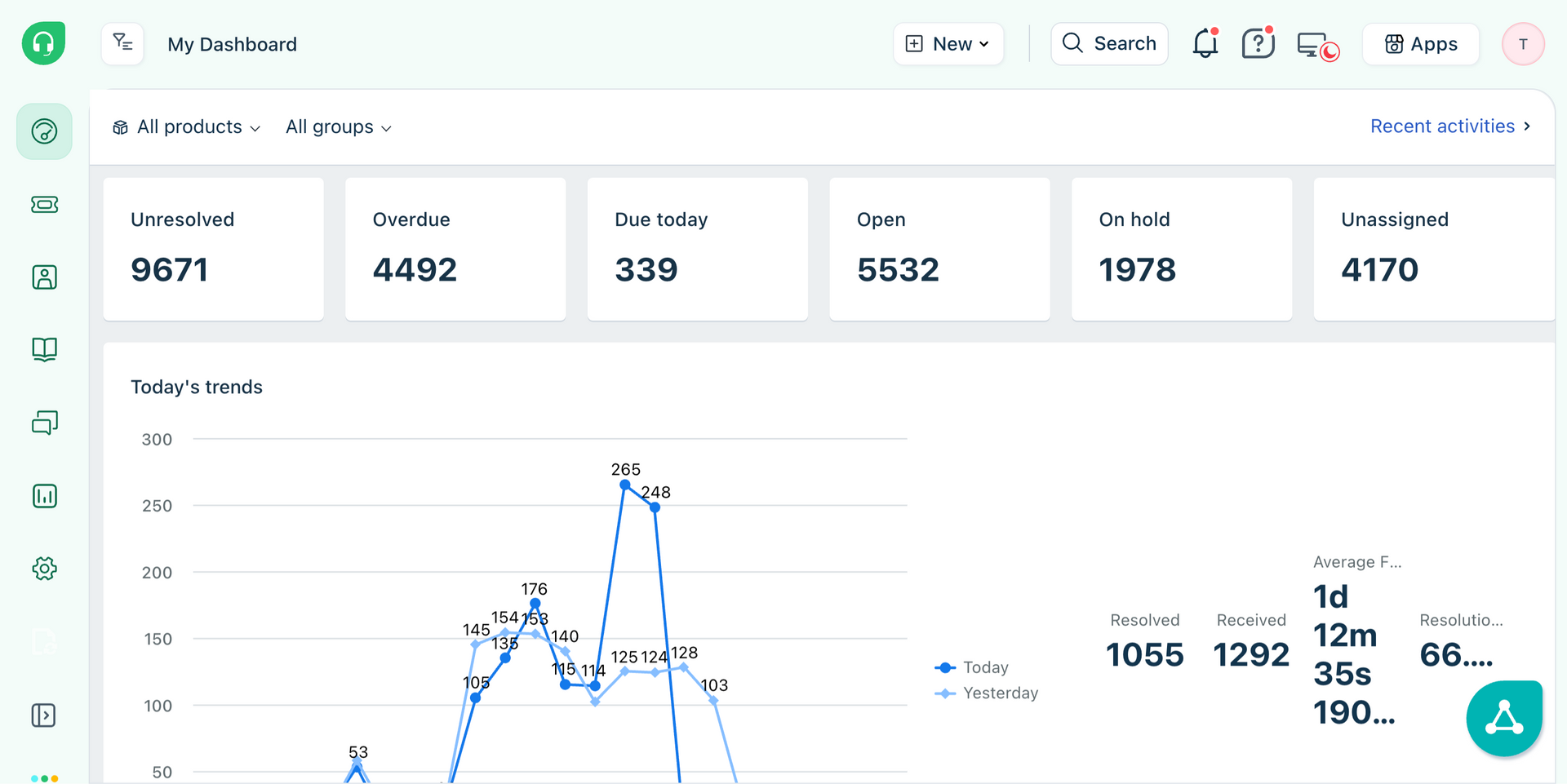Toggle the Today series in chart legend
The height and width of the screenshot is (784, 1567).
coord(973,667)
